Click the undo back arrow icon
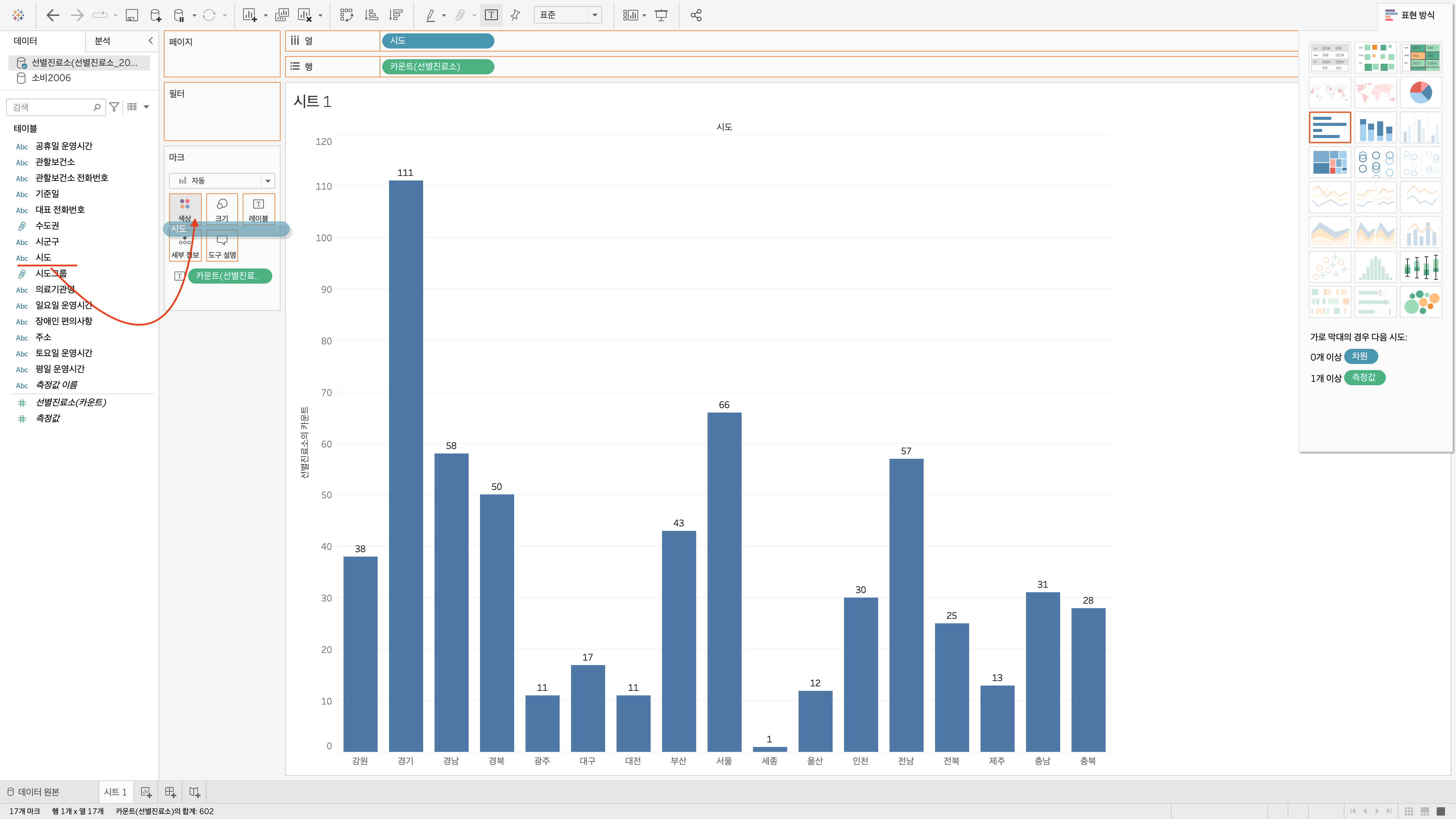The width and height of the screenshot is (1456, 819). (x=53, y=15)
